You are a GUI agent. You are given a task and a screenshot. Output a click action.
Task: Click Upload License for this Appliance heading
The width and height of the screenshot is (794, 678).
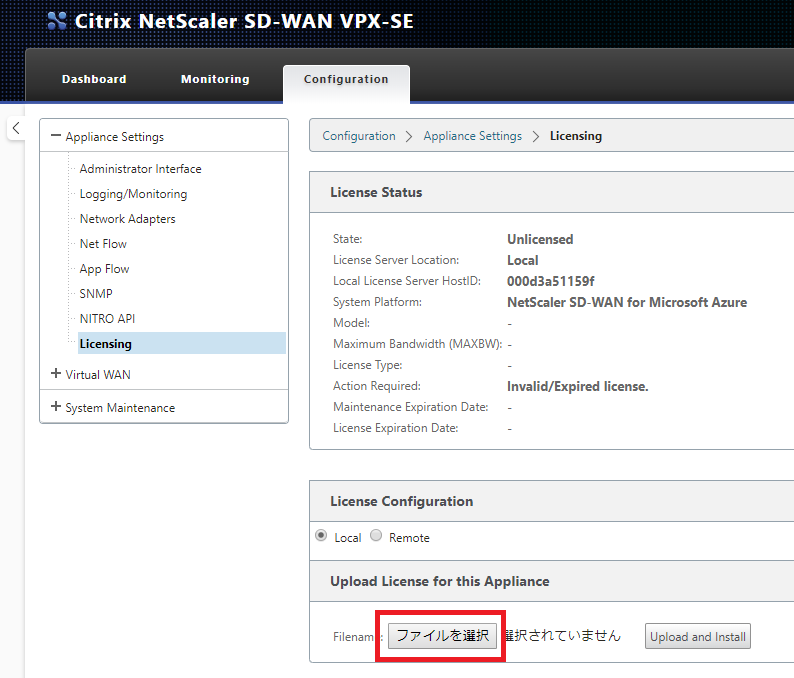pos(440,581)
